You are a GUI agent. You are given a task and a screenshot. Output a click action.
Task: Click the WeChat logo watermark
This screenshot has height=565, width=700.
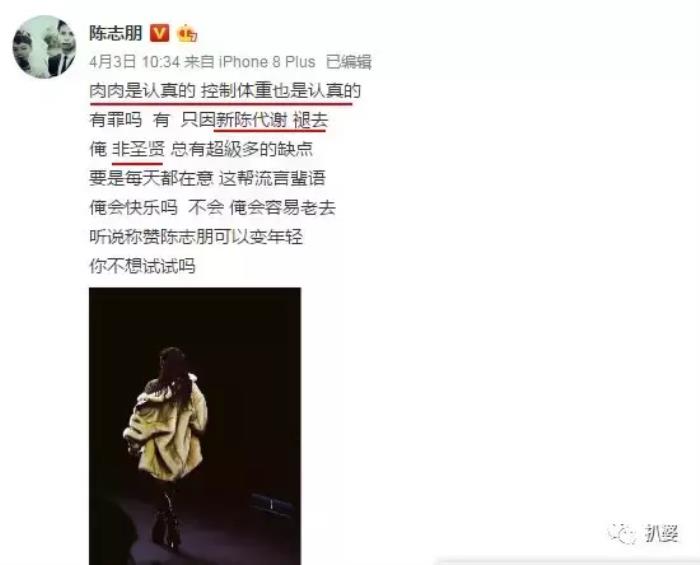(x=622, y=533)
